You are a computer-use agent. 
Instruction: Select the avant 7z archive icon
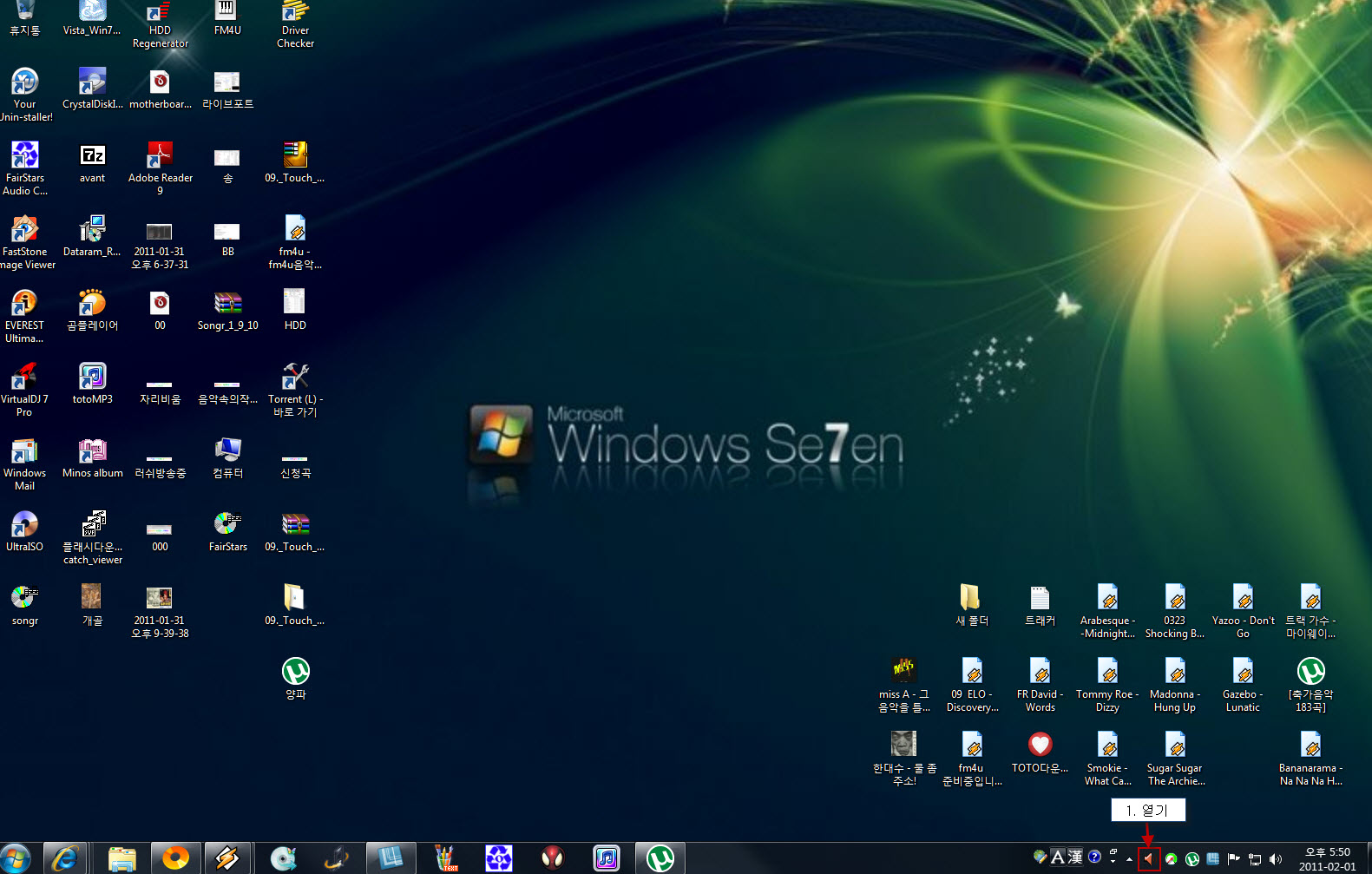[92, 162]
